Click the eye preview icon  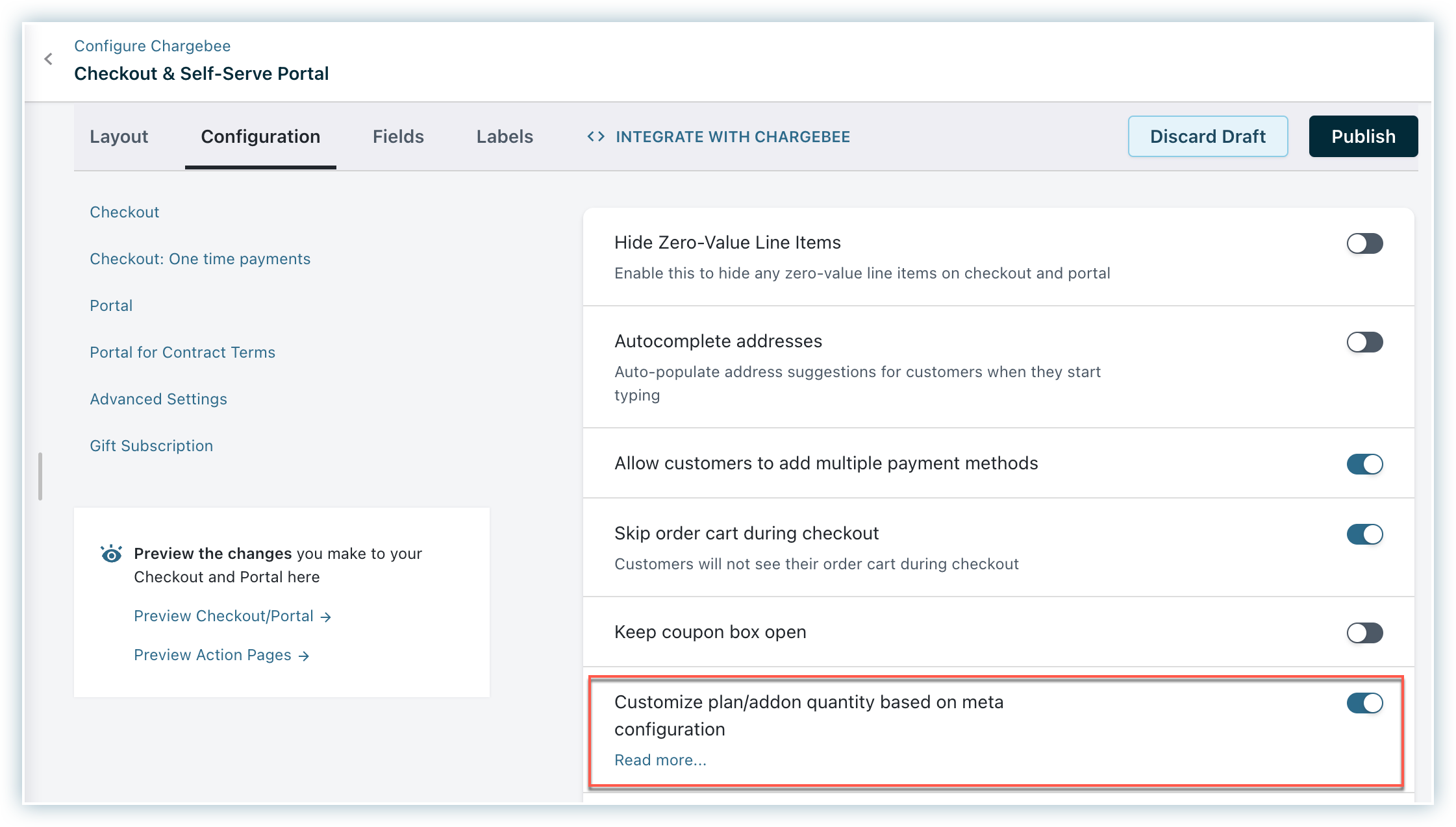click(x=111, y=554)
